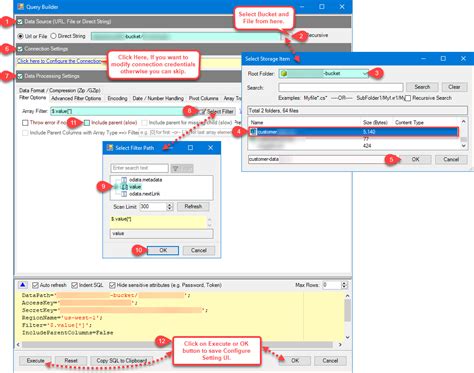Click the Execute button
474x373 pixels.
point(35,361)
